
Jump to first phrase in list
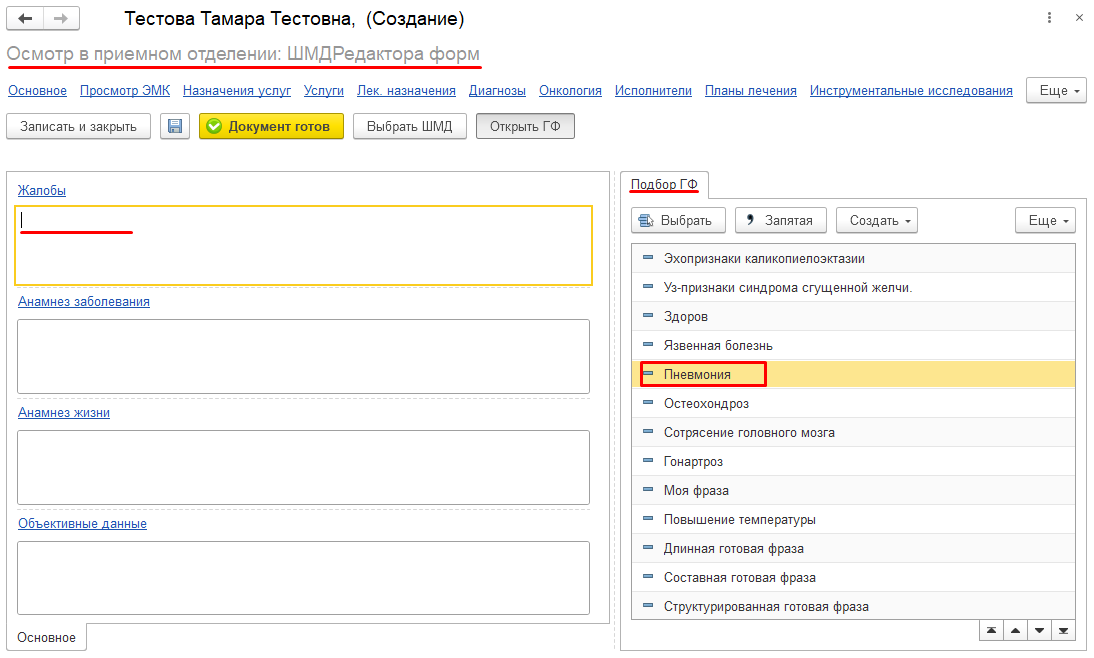coord(991,631)
